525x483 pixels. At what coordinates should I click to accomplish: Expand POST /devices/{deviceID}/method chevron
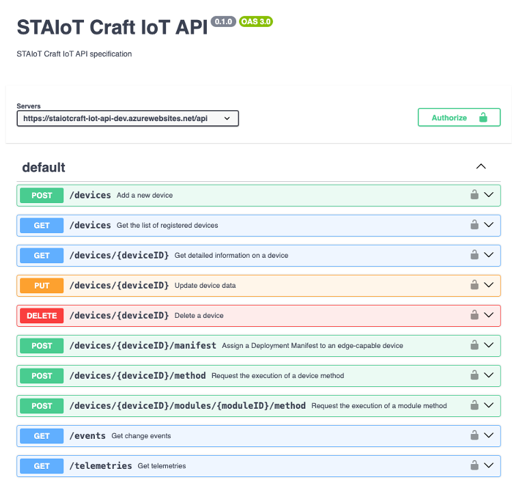489,375
